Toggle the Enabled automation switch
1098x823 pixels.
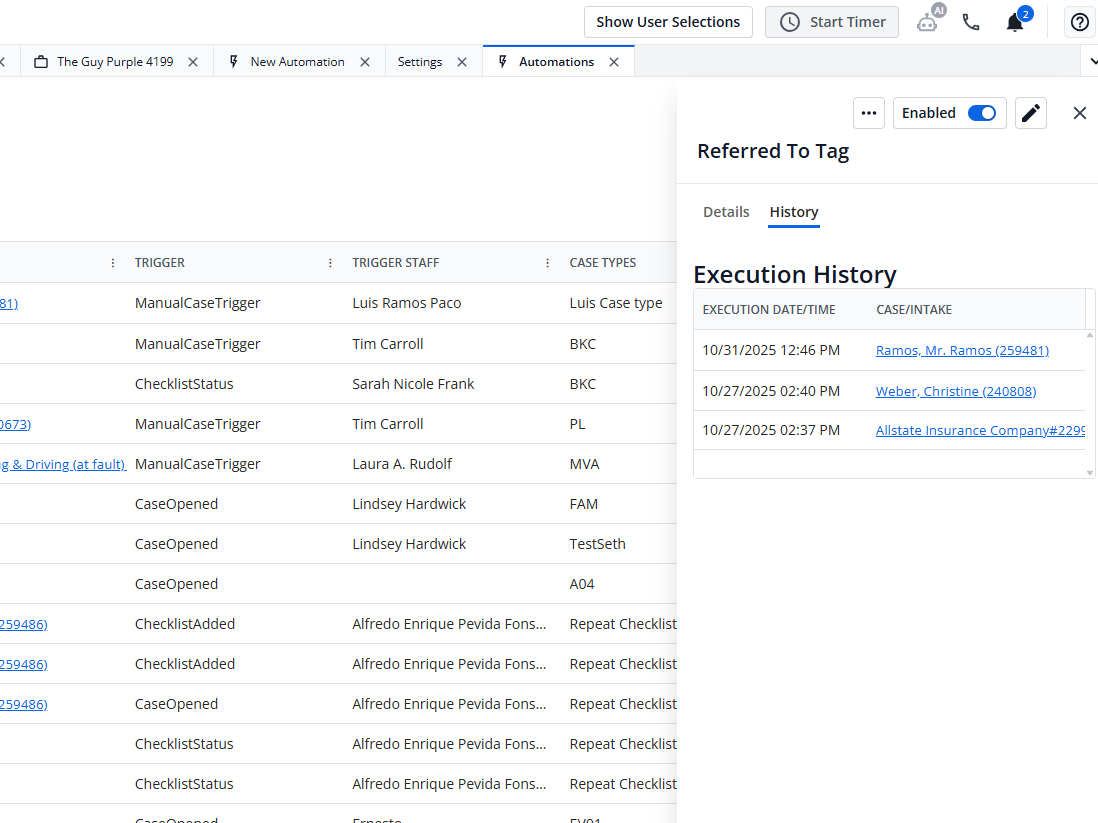pos(982,113)
